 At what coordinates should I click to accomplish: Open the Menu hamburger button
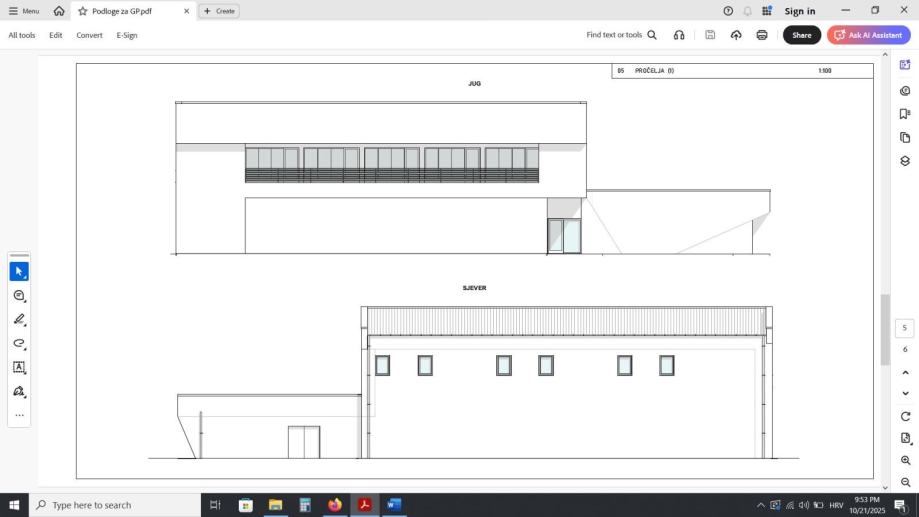pos(23,11)
